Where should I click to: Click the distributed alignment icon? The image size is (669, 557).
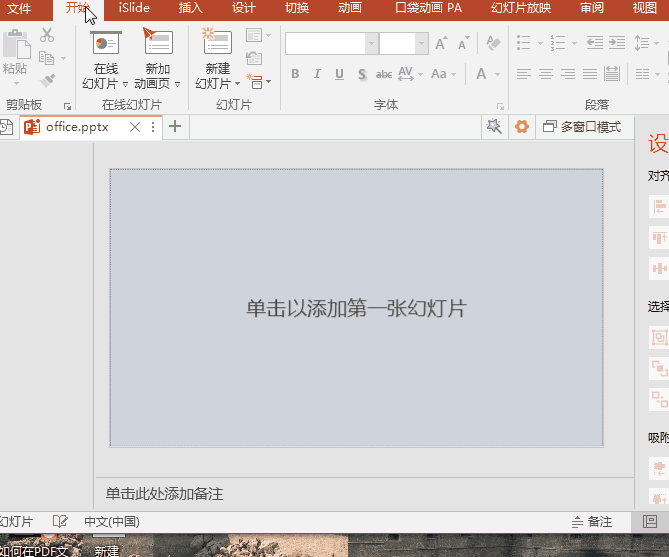tap(612, 74)
